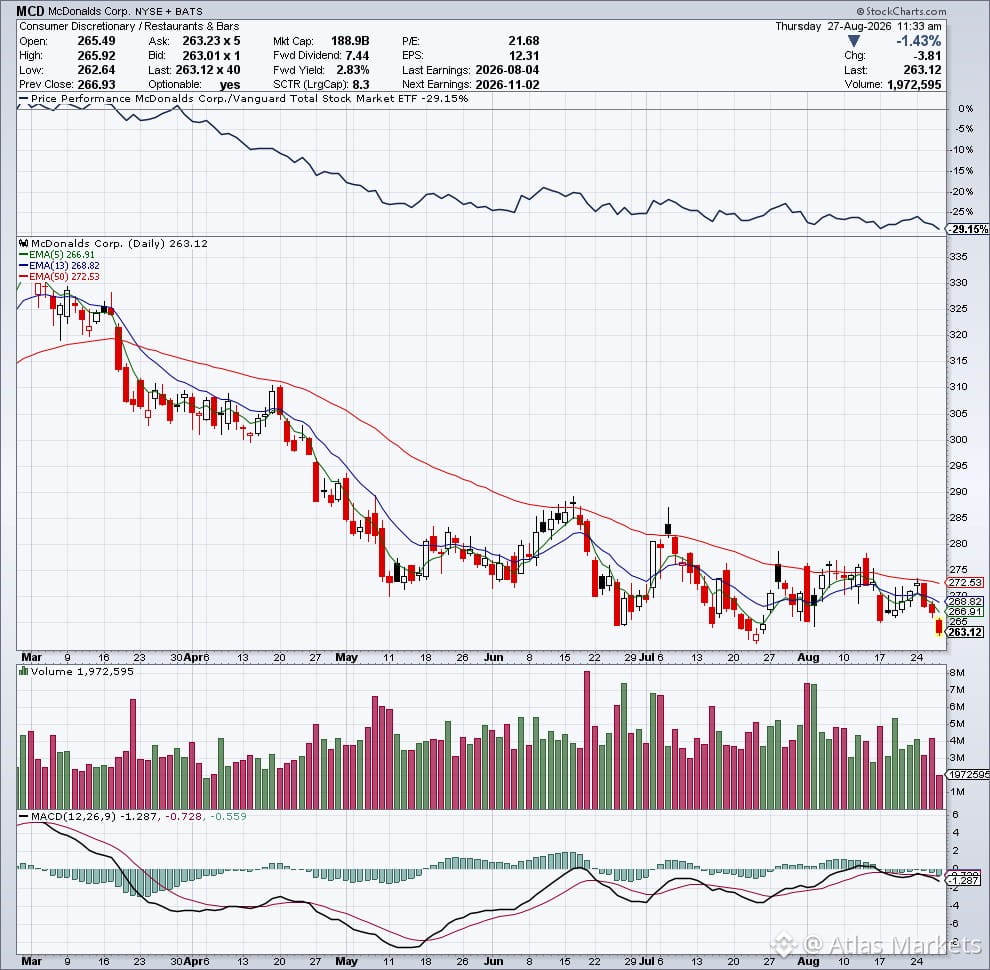This screenshot has width=990, height=970.
Task: Click the SCTR (LrgCap) value 8.3
Action: (x=360, y=84)
